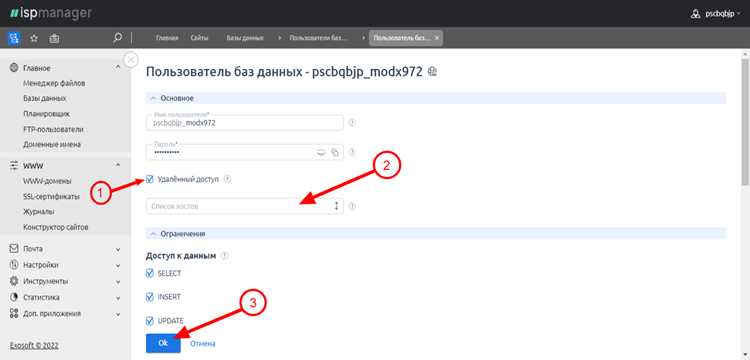
Task: Open SSL-сертификаты in sidebar
Action: pyautogui.click(x=51, y=196)
